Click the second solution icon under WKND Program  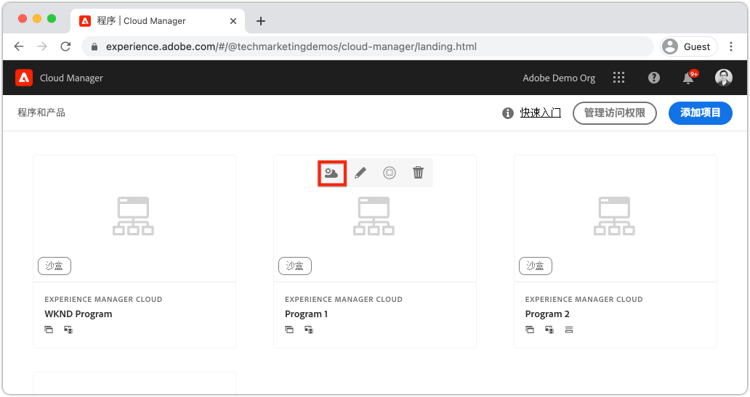[68, 330]
